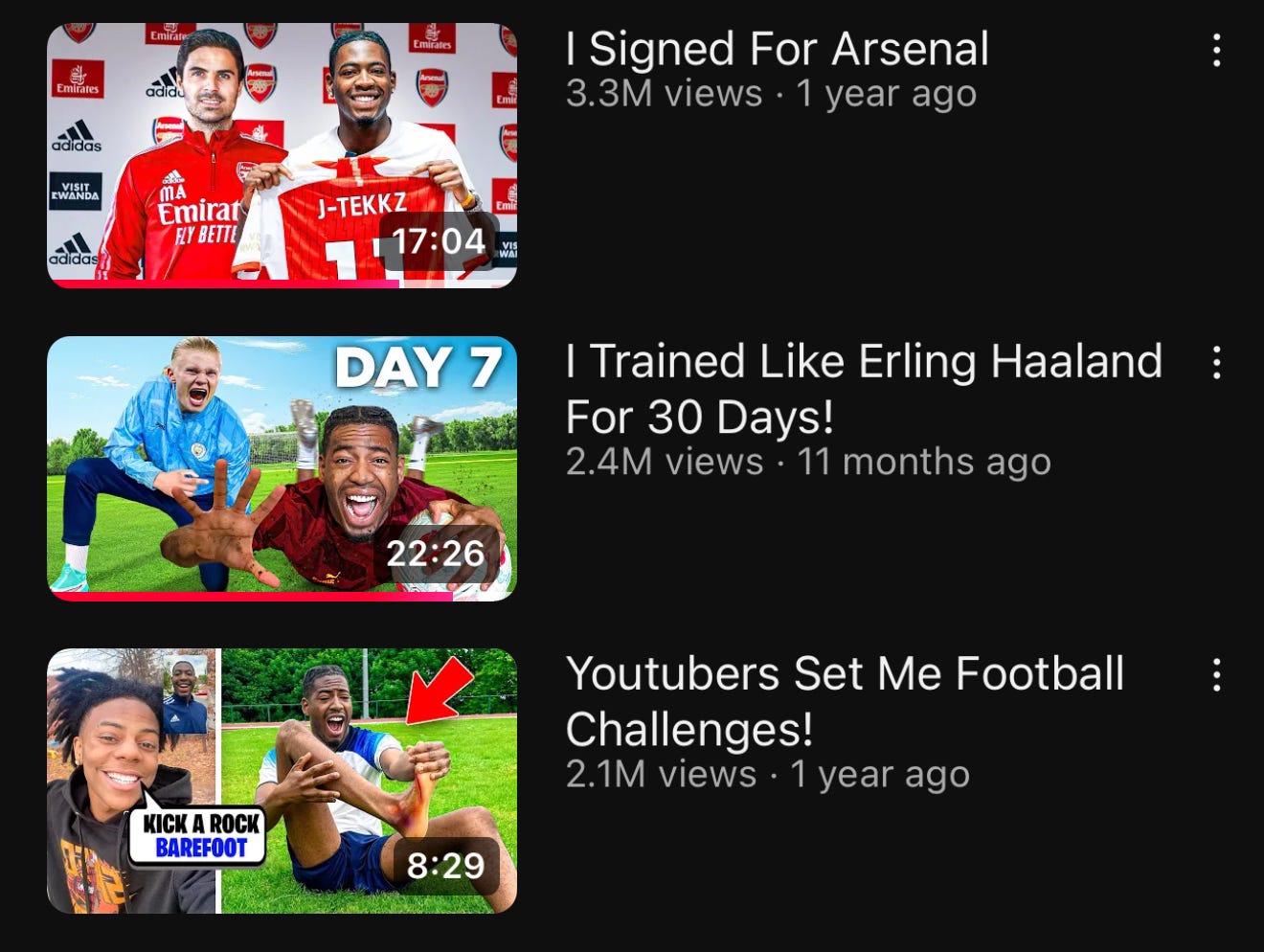The width and height of the screenshot is (1264, 952).
Task: Open the I Signed For Arsenal video title
Action: click(778, 49)
